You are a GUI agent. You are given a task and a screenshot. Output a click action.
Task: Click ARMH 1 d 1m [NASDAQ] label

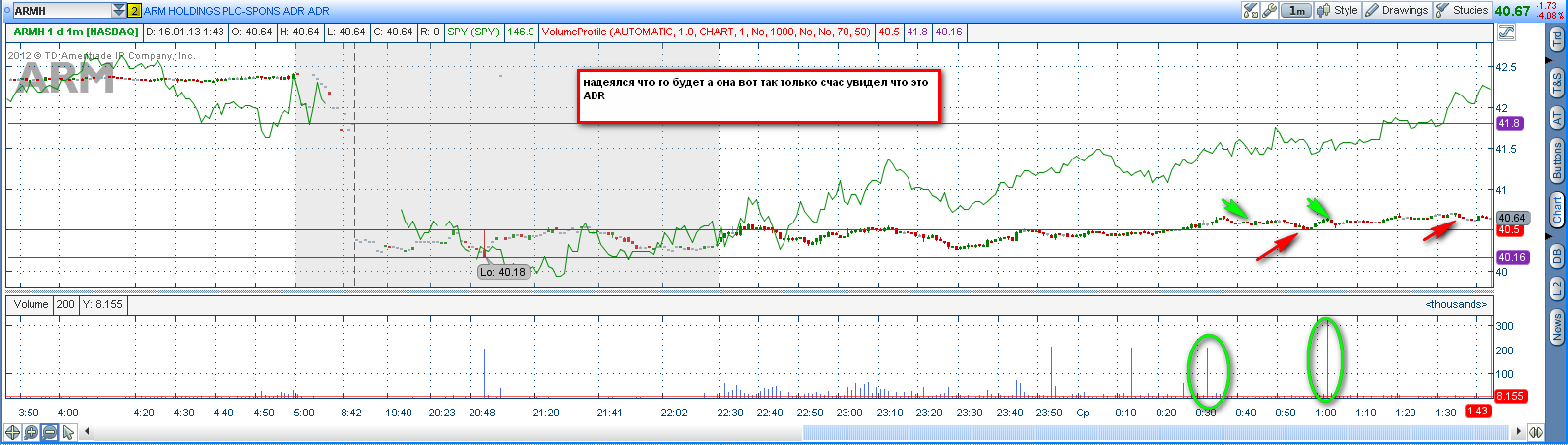[76, 32]
